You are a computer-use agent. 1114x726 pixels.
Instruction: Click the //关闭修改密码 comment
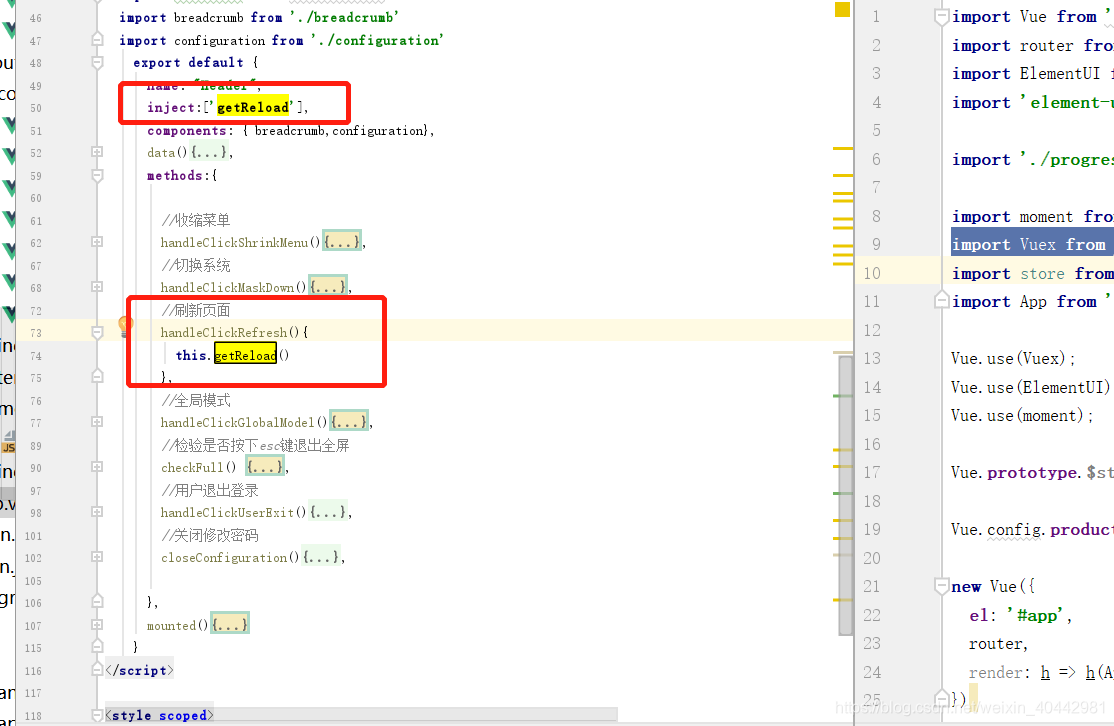click(210, 535)
